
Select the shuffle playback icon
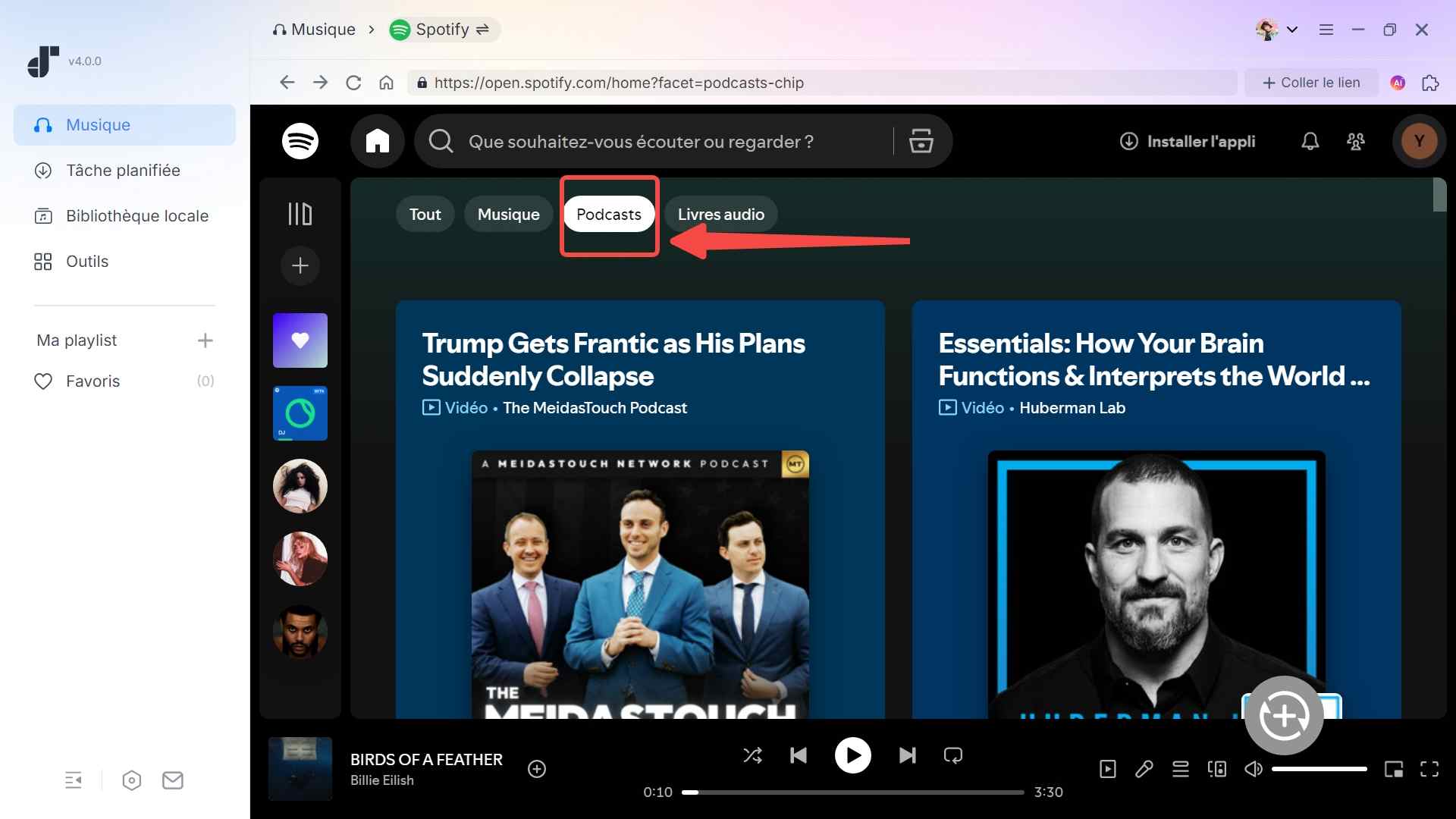tap(752, 755)
